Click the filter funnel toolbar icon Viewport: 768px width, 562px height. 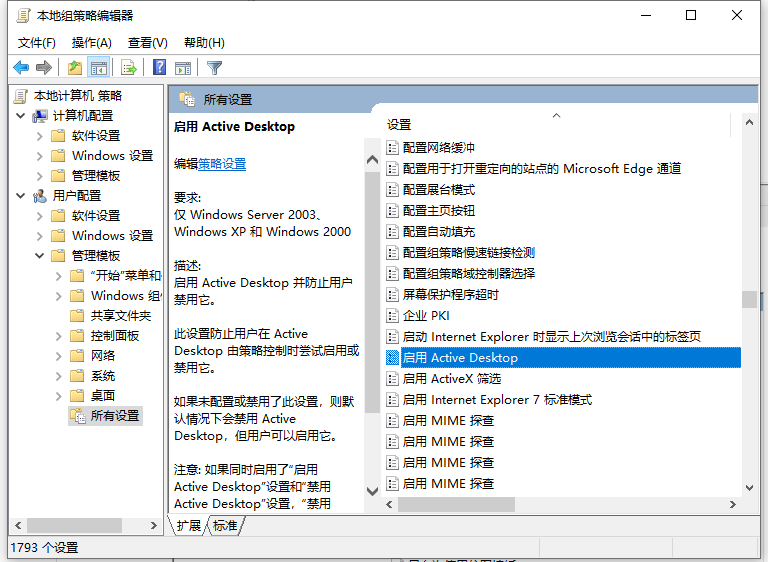click(214, 68)
